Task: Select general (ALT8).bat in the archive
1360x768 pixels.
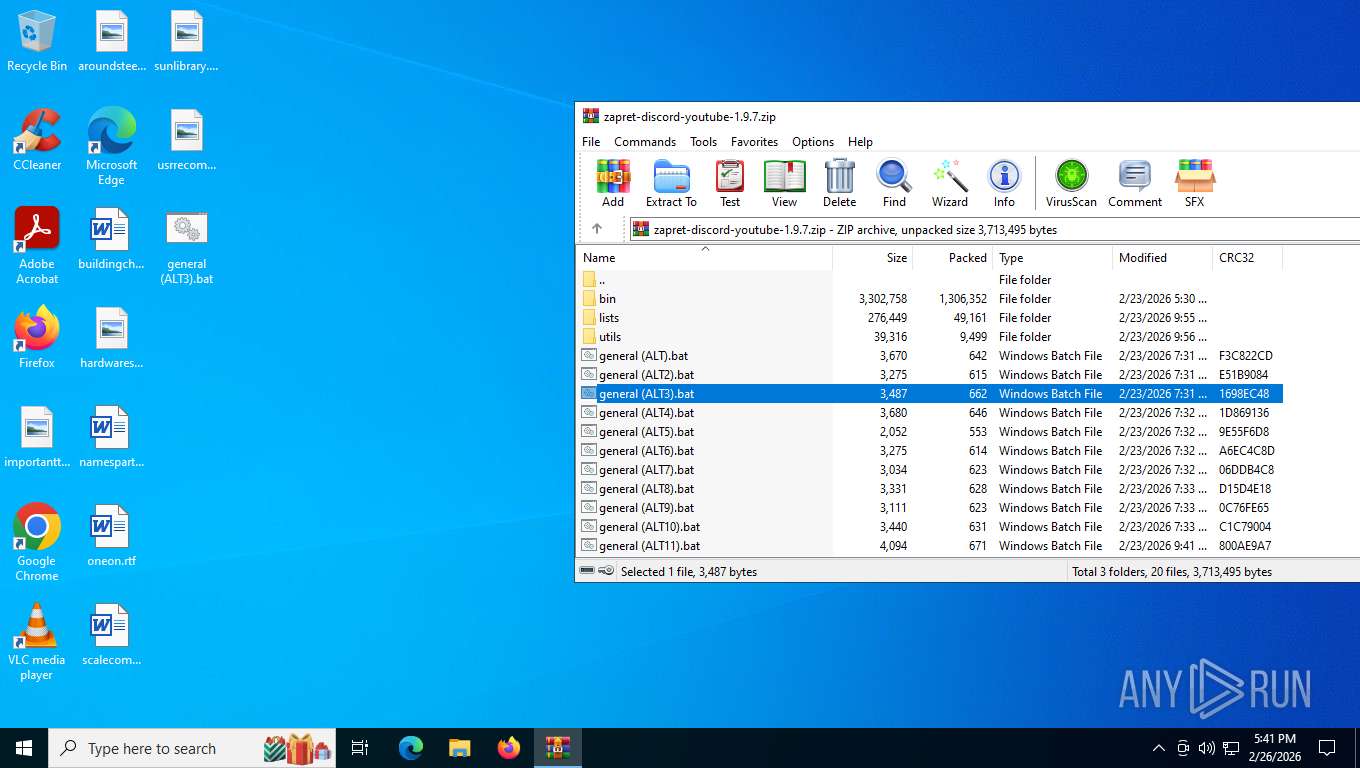Action: point(930,489)
